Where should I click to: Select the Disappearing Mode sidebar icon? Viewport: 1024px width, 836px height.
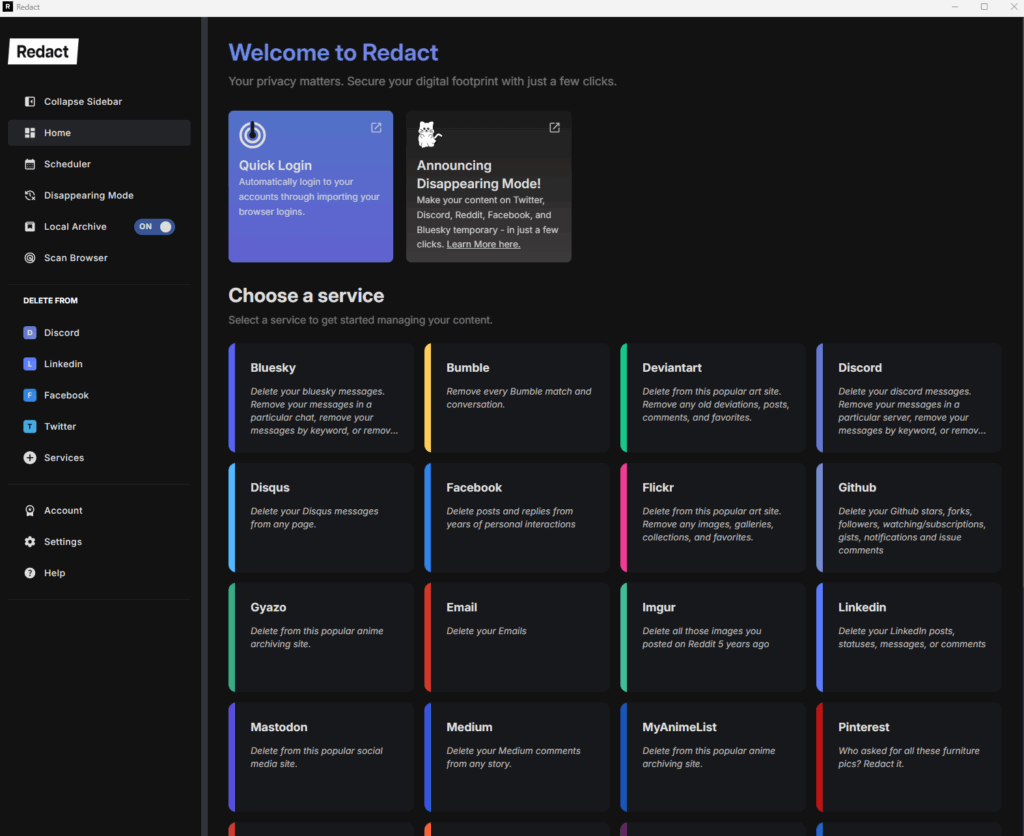click(x=30, y=196)
